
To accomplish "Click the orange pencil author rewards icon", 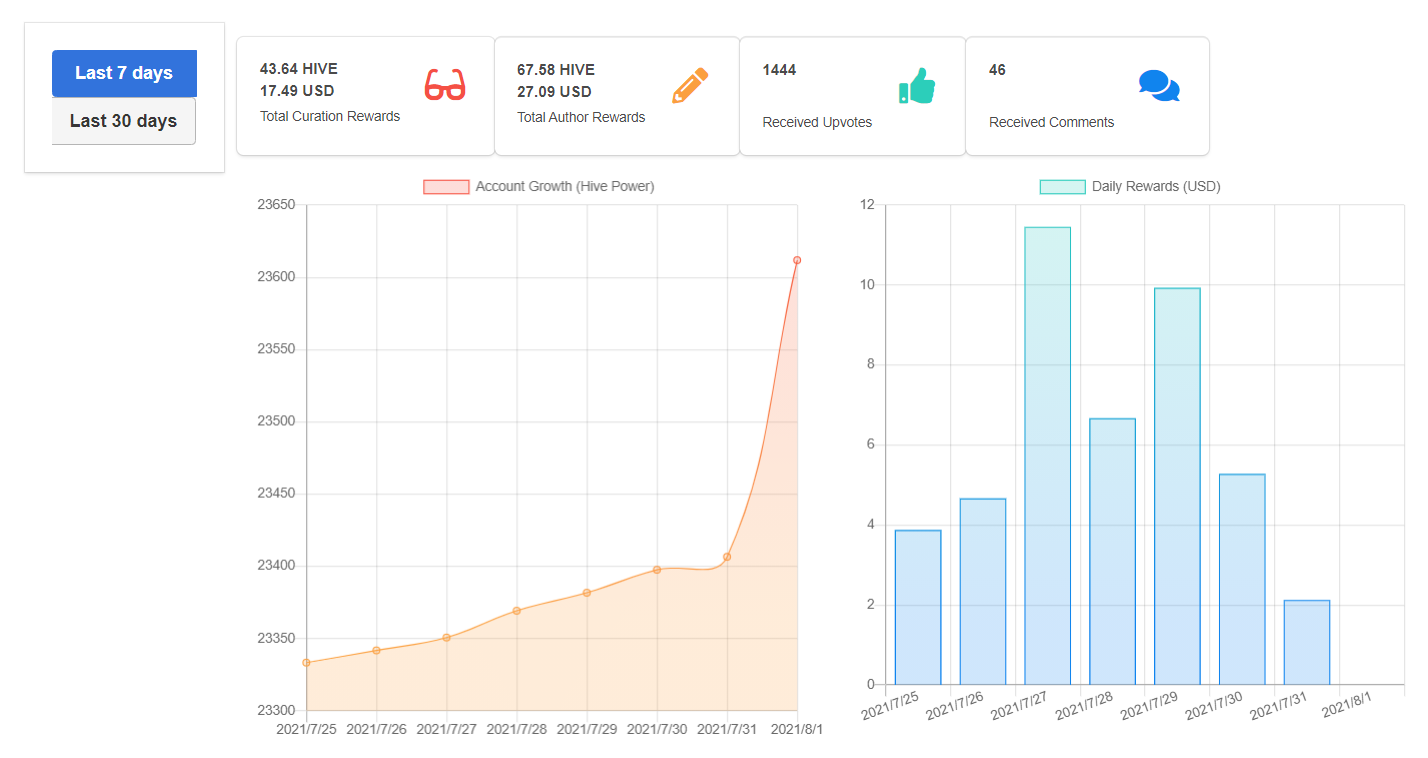I will click(x=690, y=86).
